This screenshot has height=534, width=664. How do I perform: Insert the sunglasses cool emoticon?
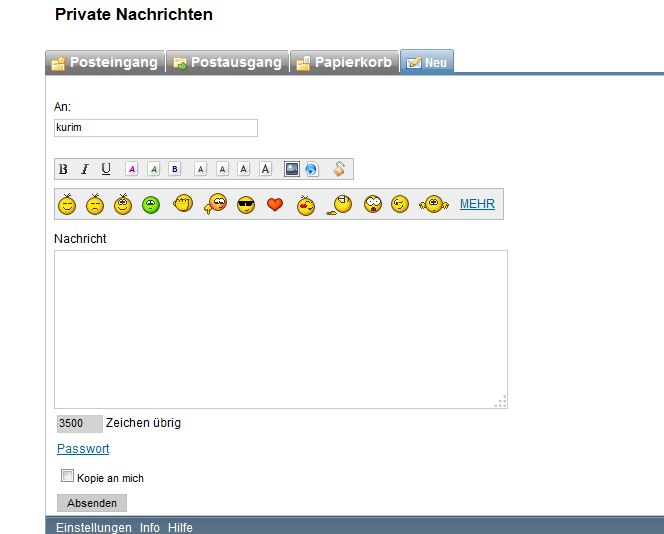click(x=246, y=205)
